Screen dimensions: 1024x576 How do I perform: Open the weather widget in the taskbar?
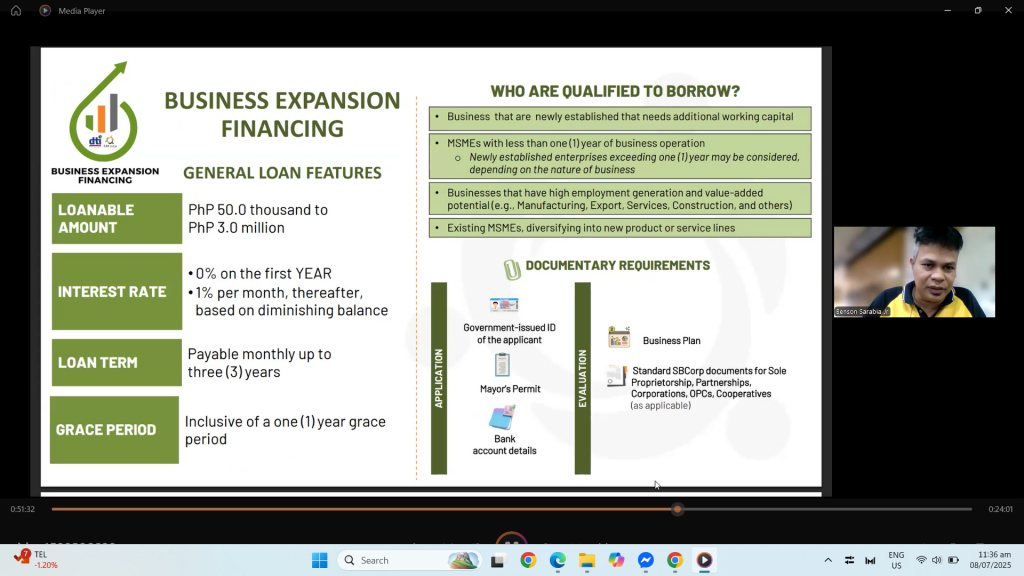462,560
